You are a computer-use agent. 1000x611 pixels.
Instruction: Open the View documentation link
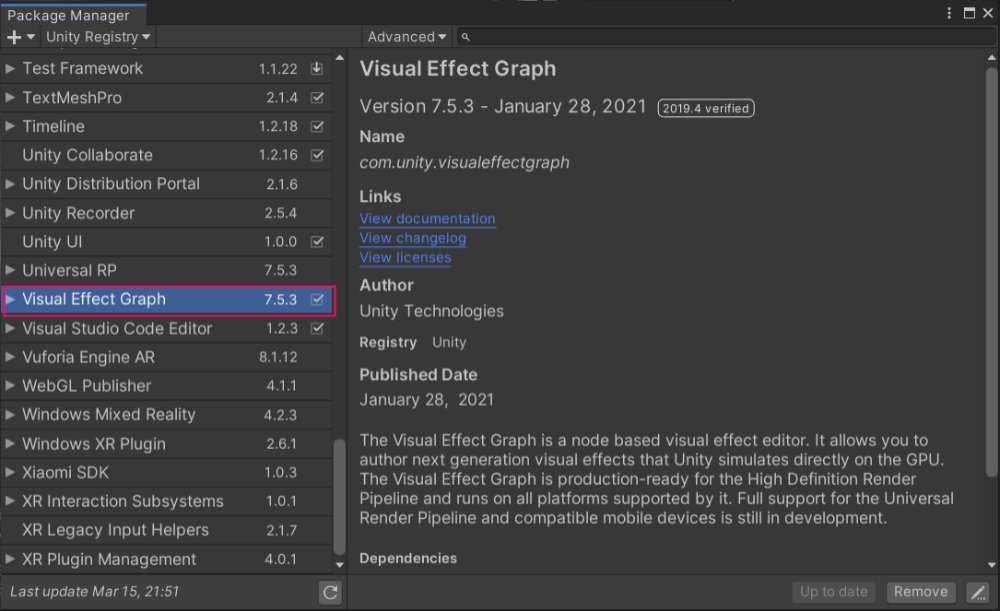[x=427, y=219]
